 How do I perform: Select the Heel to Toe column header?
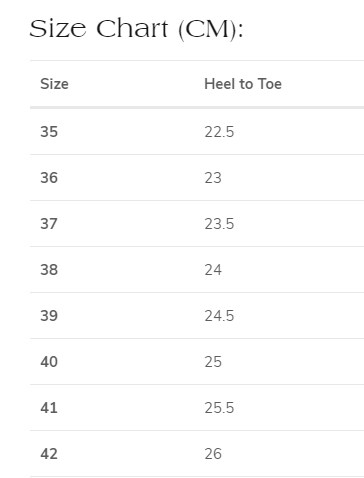(x=243, y=84)
